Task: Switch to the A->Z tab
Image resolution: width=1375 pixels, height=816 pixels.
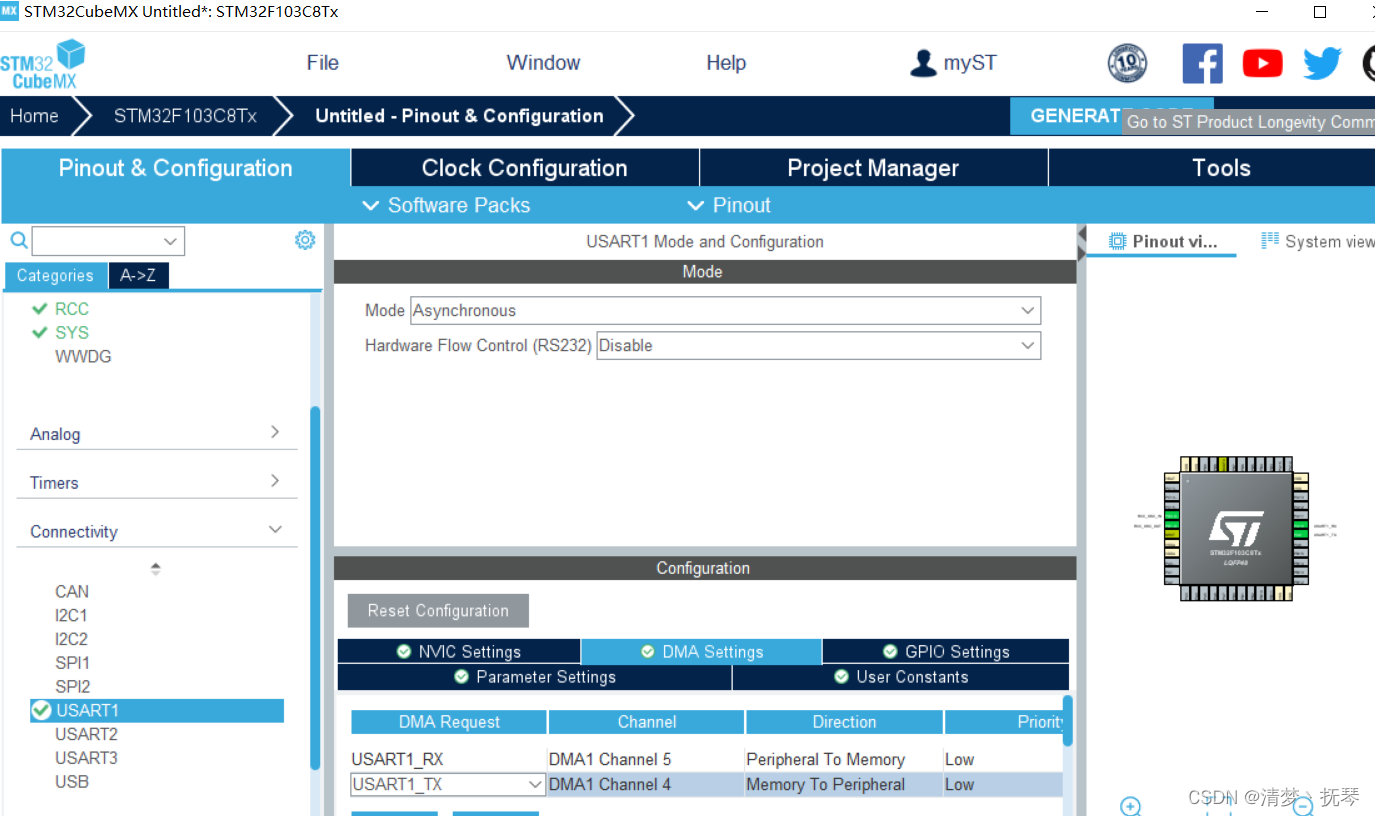Action: pos(138,275)
